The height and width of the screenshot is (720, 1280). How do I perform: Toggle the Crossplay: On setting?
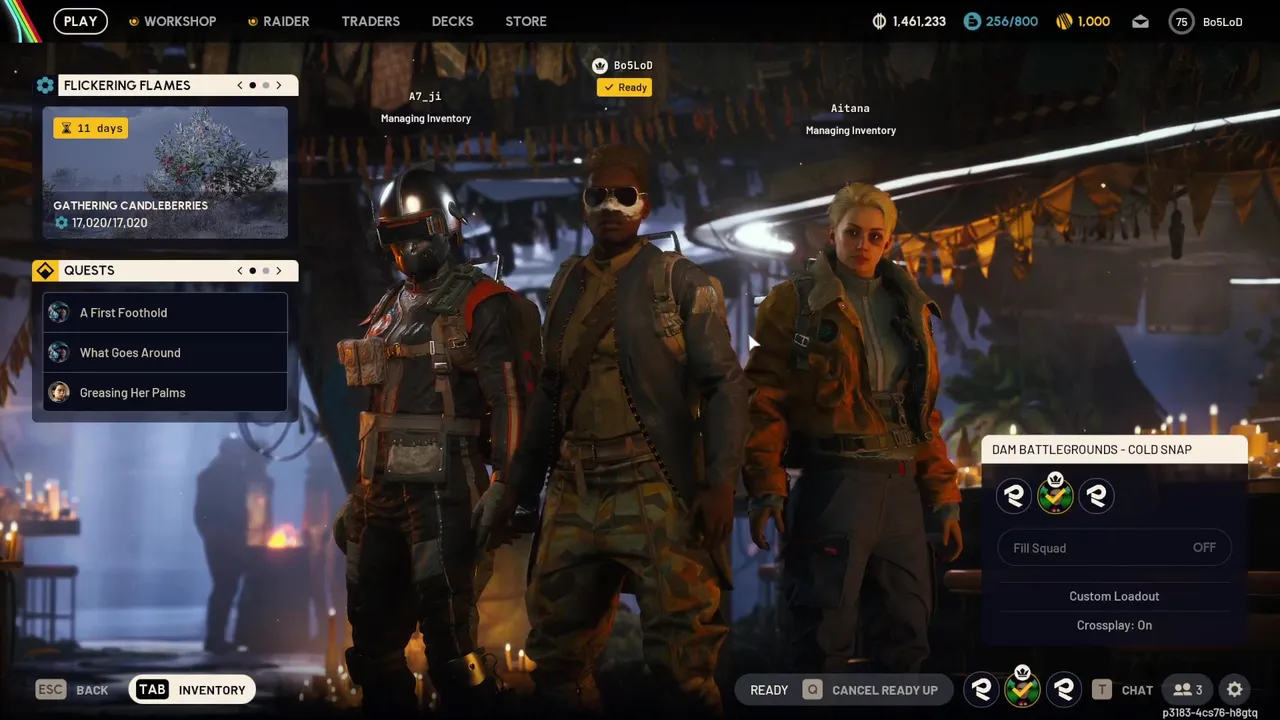click(x=1114, y=625)
